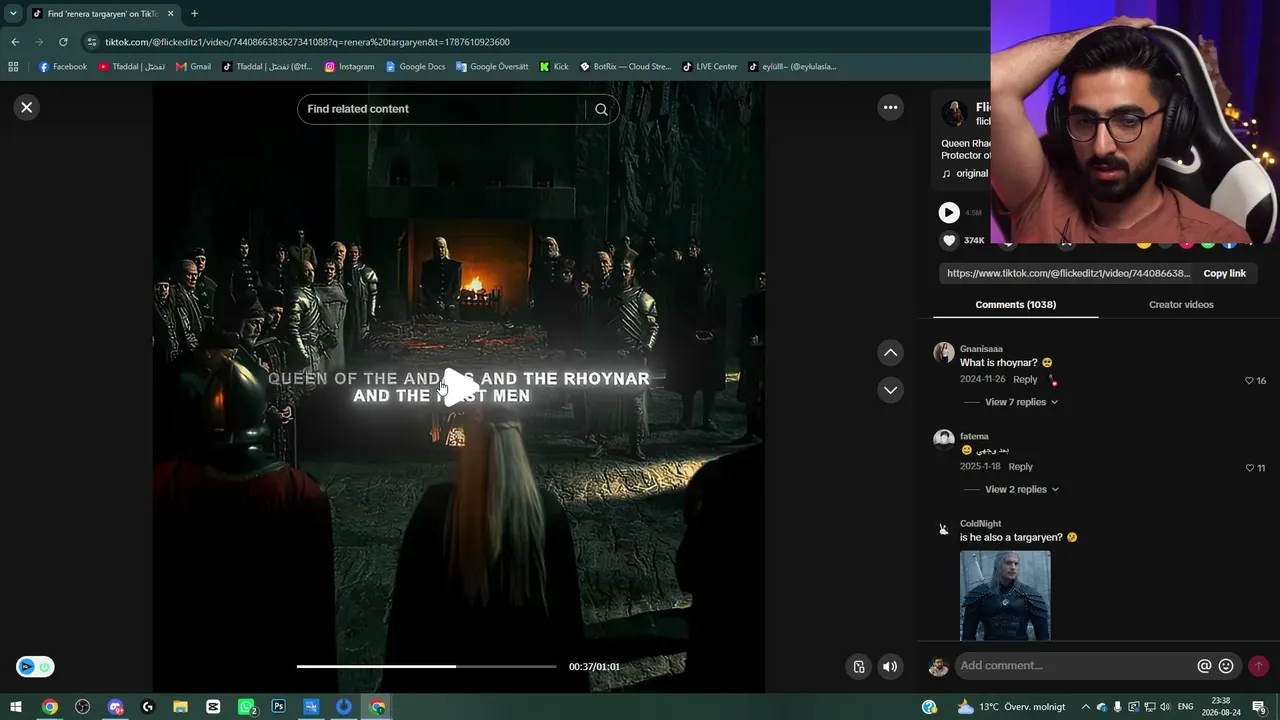This screenshot has width=1280, height=720.
Task: Reload the TikTok page
Action: [x=63, y=42]
